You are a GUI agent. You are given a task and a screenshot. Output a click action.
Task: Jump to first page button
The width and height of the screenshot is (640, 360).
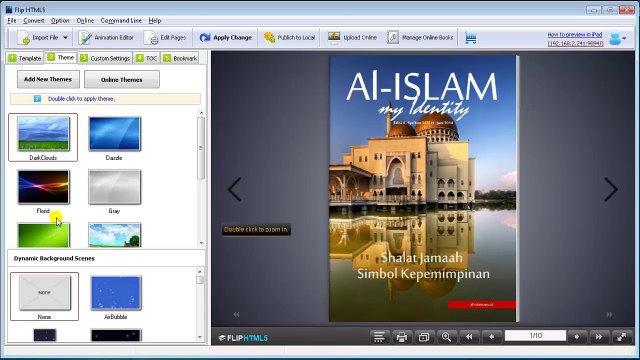(x=469, y=337)
